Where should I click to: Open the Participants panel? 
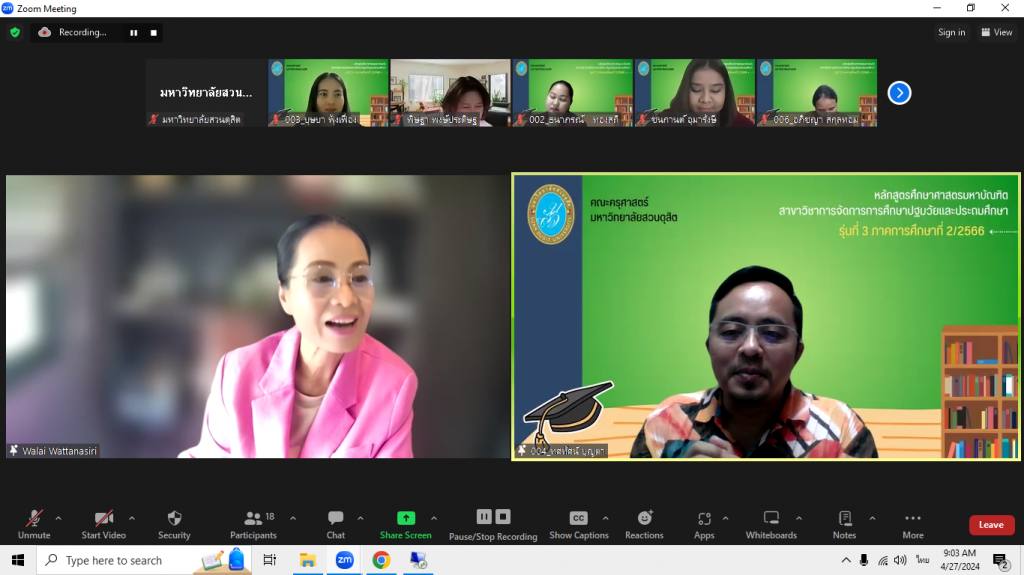253,524
